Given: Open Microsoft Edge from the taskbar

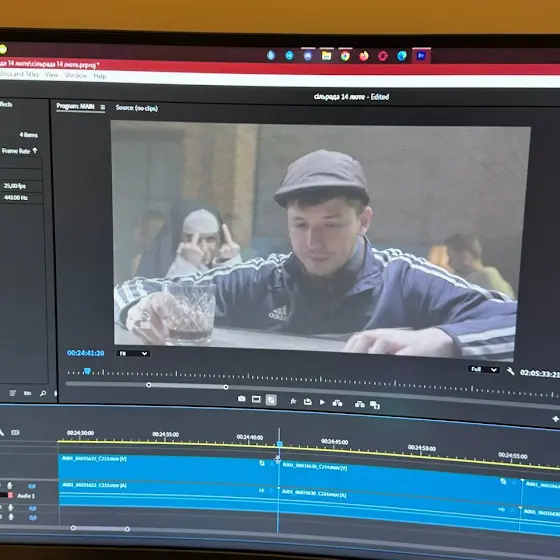Looking at the screenshot, I should (402, 56).
